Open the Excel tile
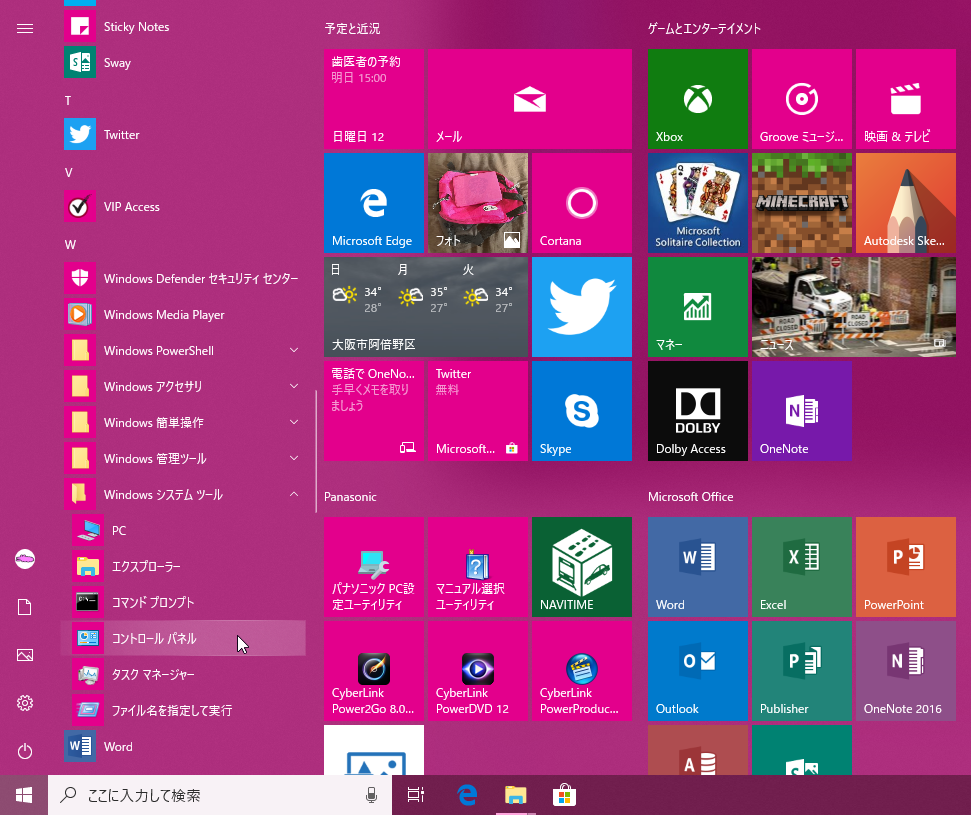The height and width of the screenshot is (815, 971). coord(801,567)
